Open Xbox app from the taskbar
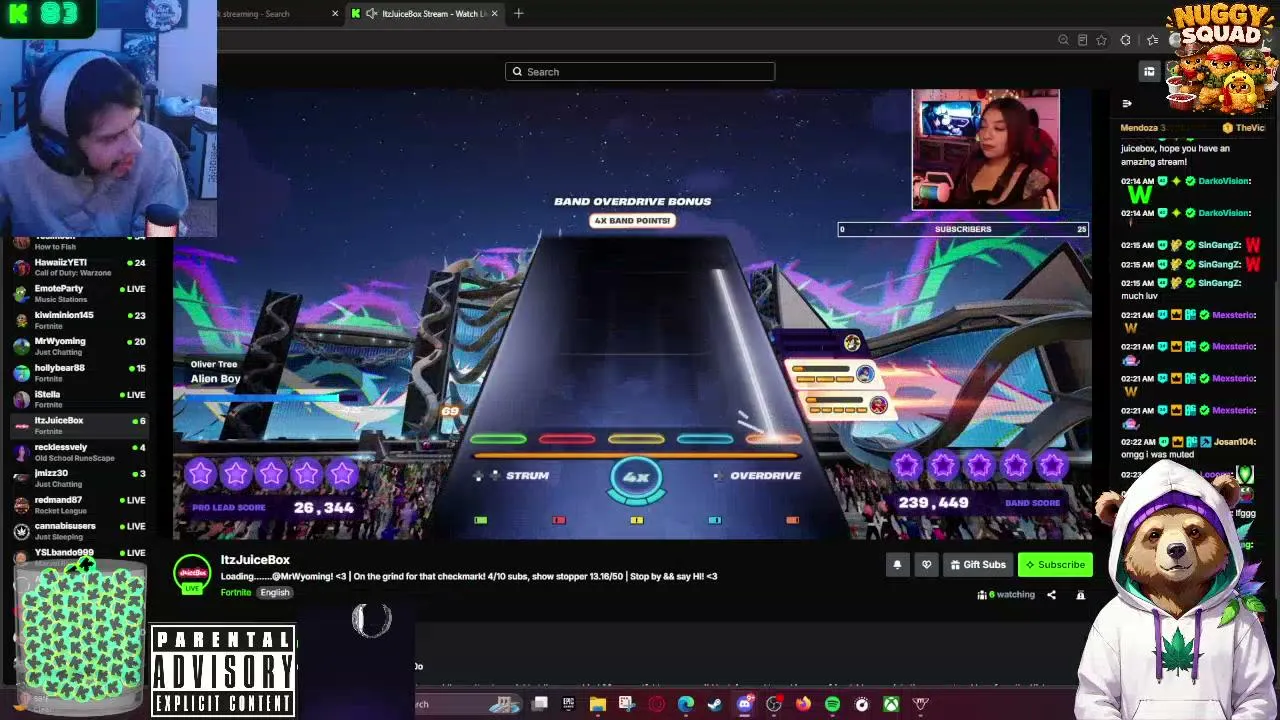1280x720 pixels. 891,704
